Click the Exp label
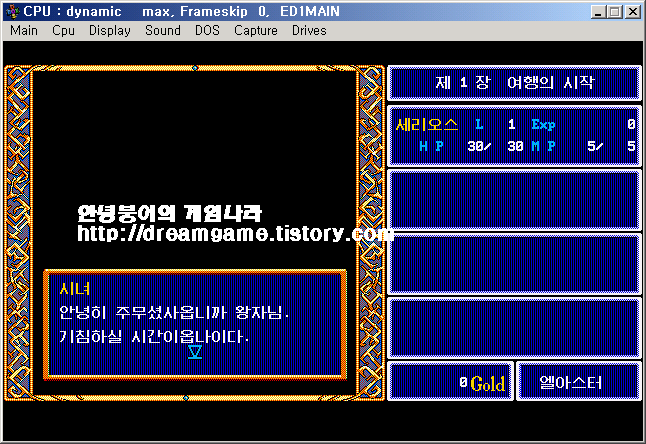This screenshot has width=646, height=444. click(x=543, y=124)
